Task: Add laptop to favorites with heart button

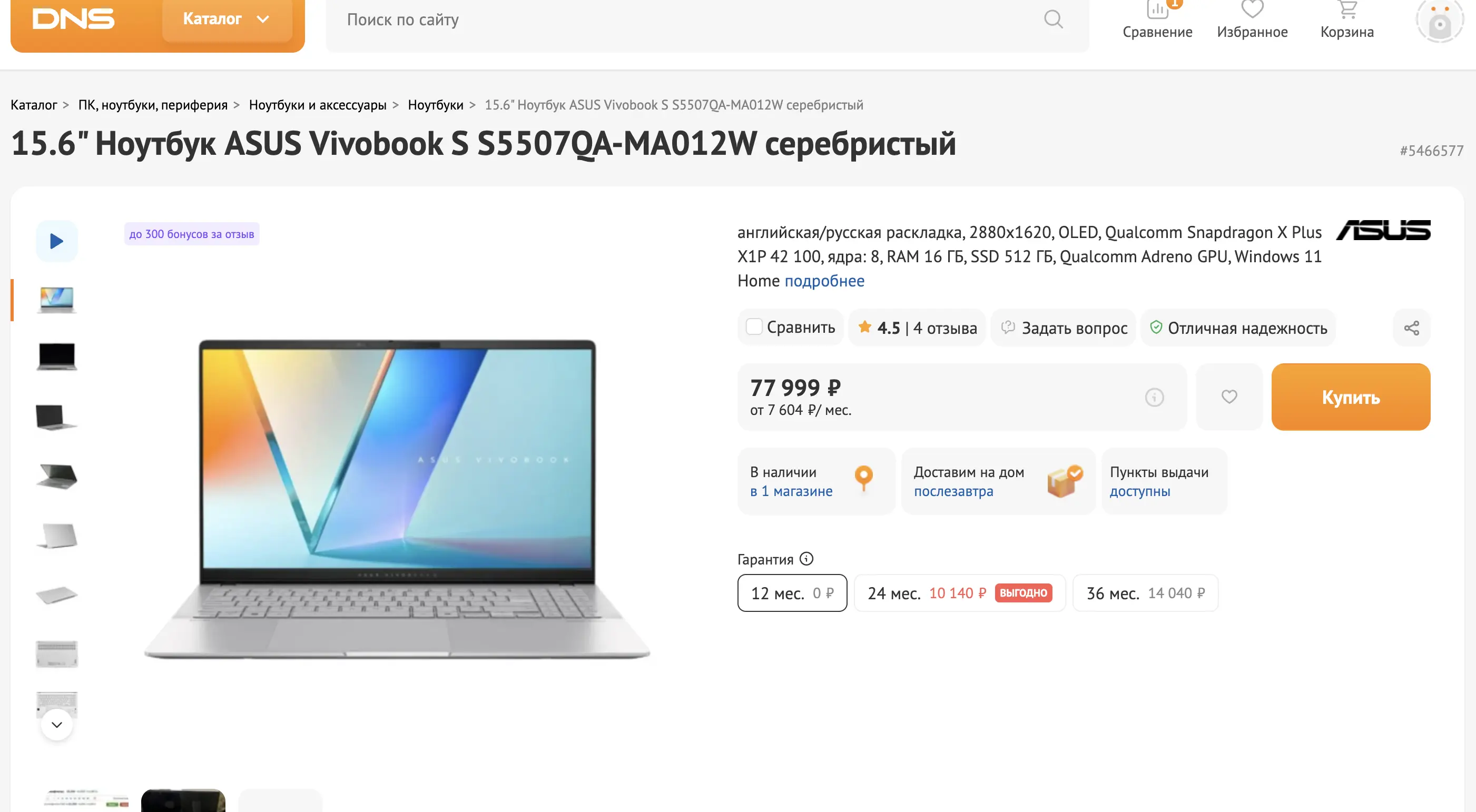Action: pyautogui.click(x=1229, y=397)
